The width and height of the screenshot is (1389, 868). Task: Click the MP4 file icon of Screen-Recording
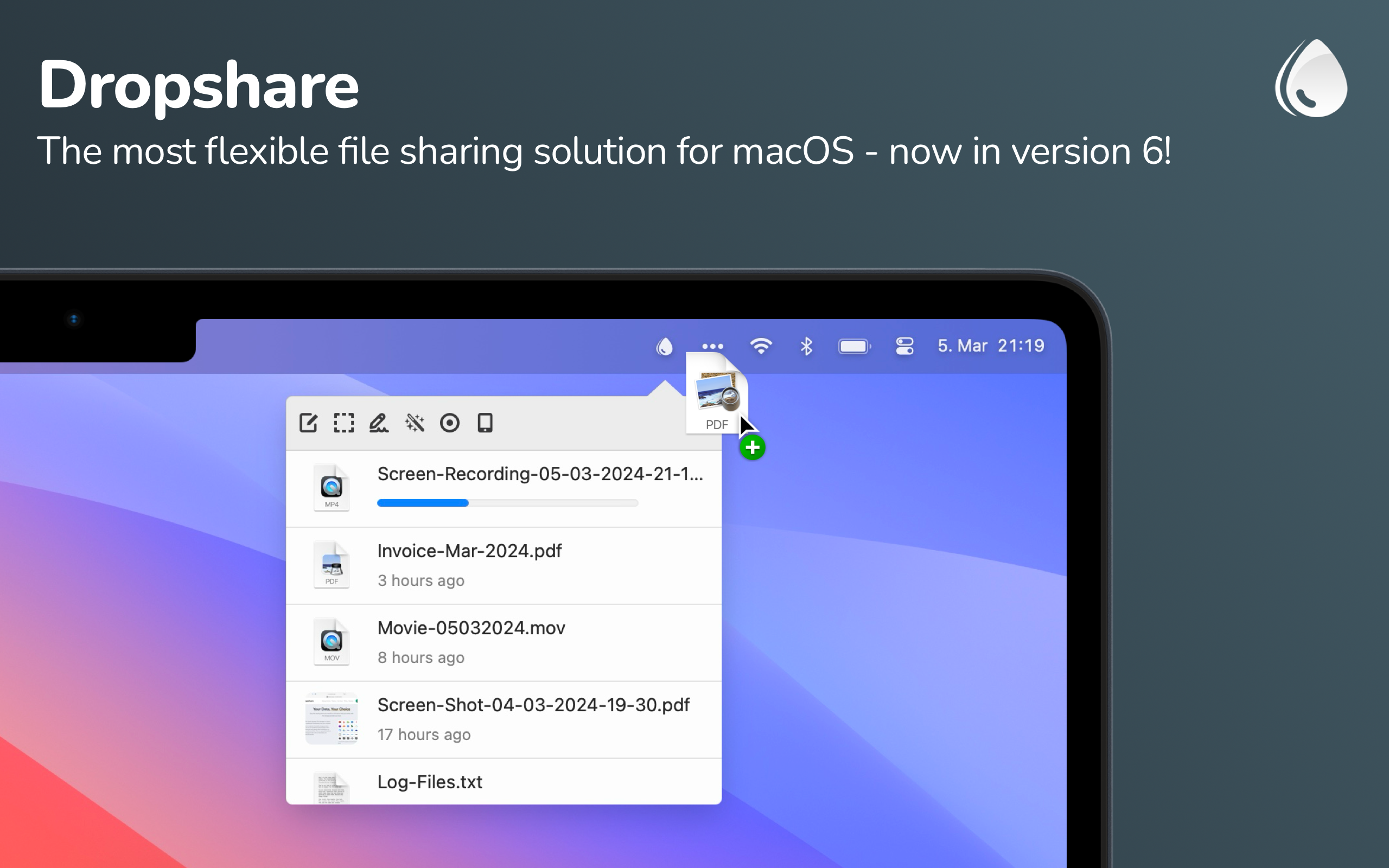(x=331, y=489)
